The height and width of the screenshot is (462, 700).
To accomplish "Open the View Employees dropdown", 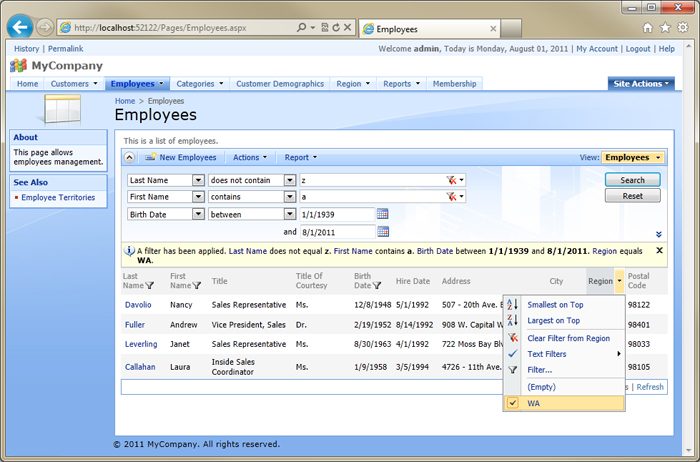I will pos(633,158).
